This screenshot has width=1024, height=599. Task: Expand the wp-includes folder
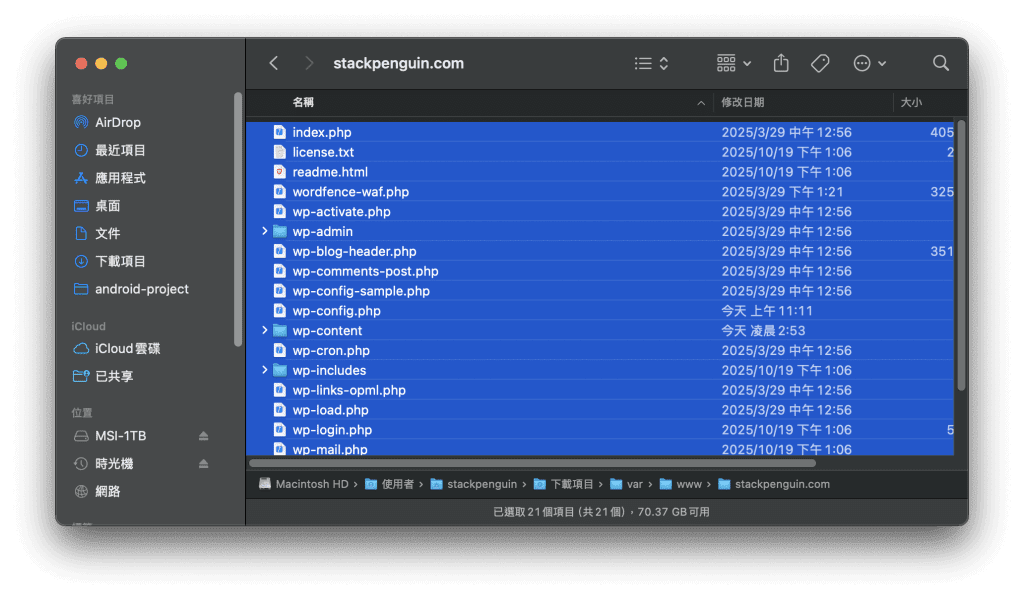coord(265,370)
